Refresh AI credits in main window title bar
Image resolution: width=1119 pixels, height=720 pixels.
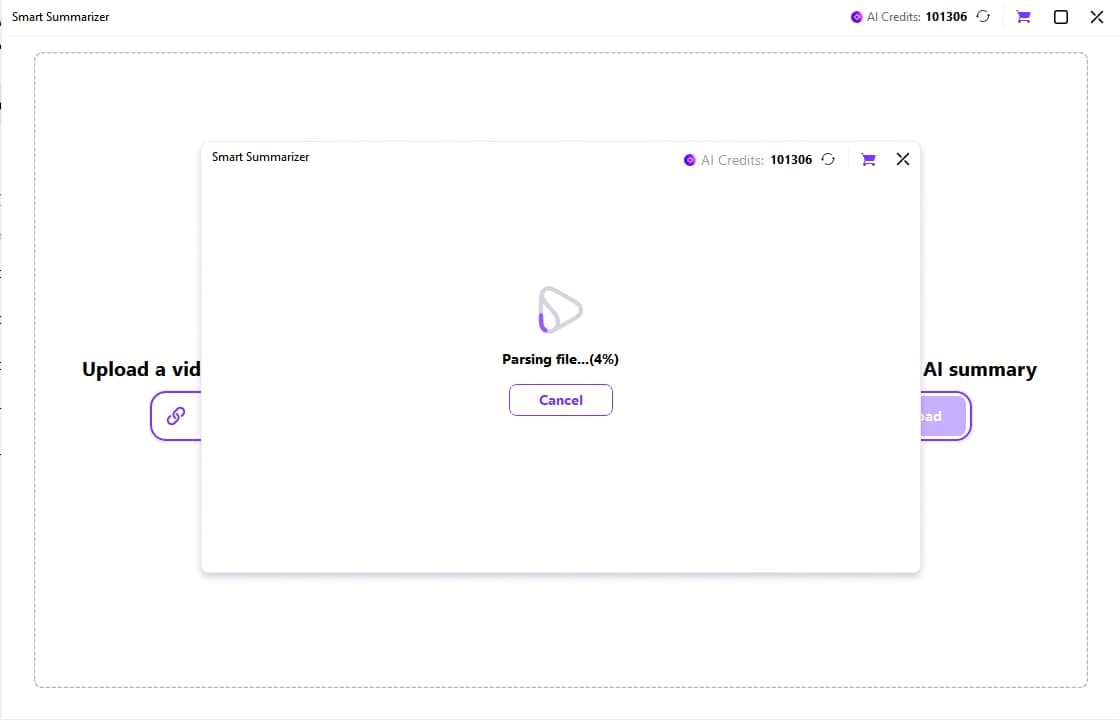[x=983, y=17]
